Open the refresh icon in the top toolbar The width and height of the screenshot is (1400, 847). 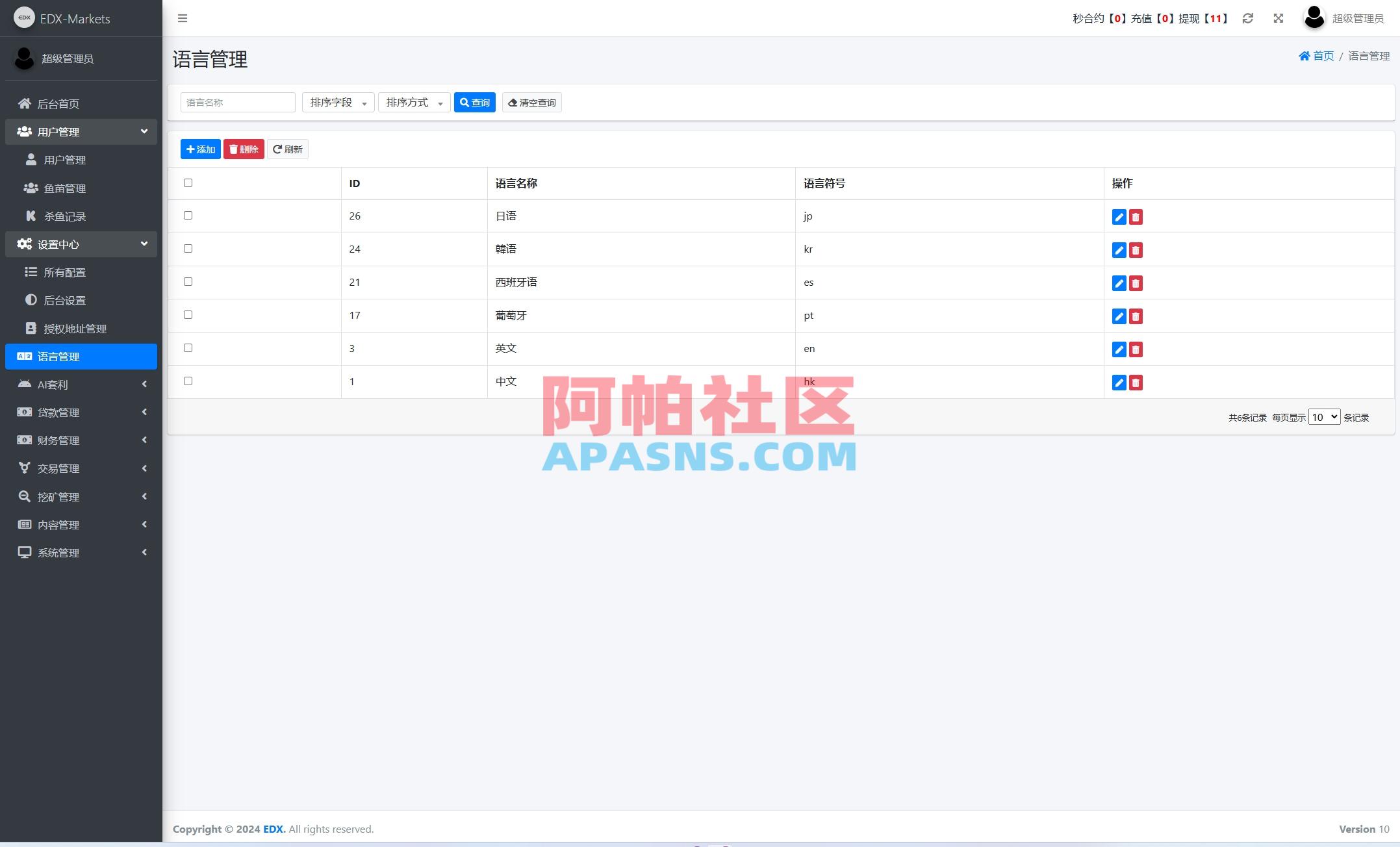pos(1247,18)
